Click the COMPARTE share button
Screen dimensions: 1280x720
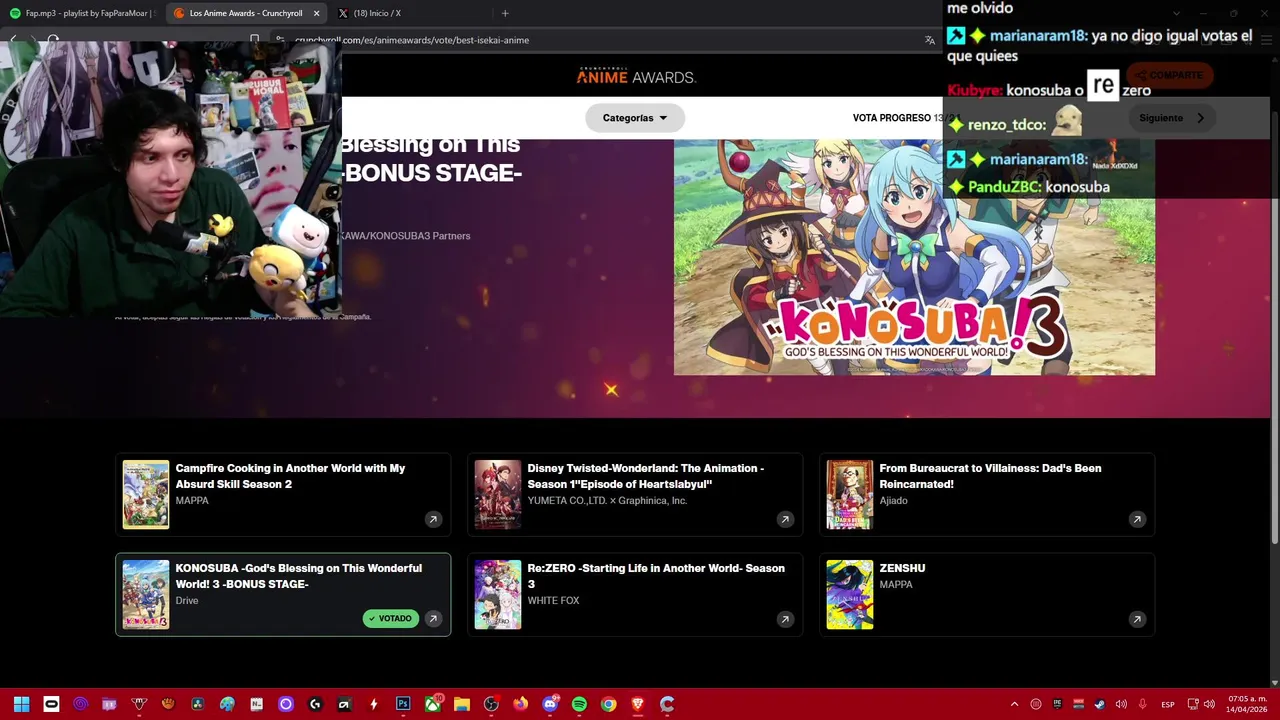[1169, 75]
